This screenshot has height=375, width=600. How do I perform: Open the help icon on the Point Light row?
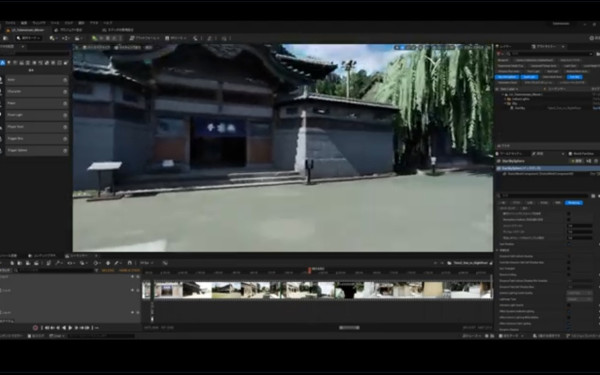65,115
